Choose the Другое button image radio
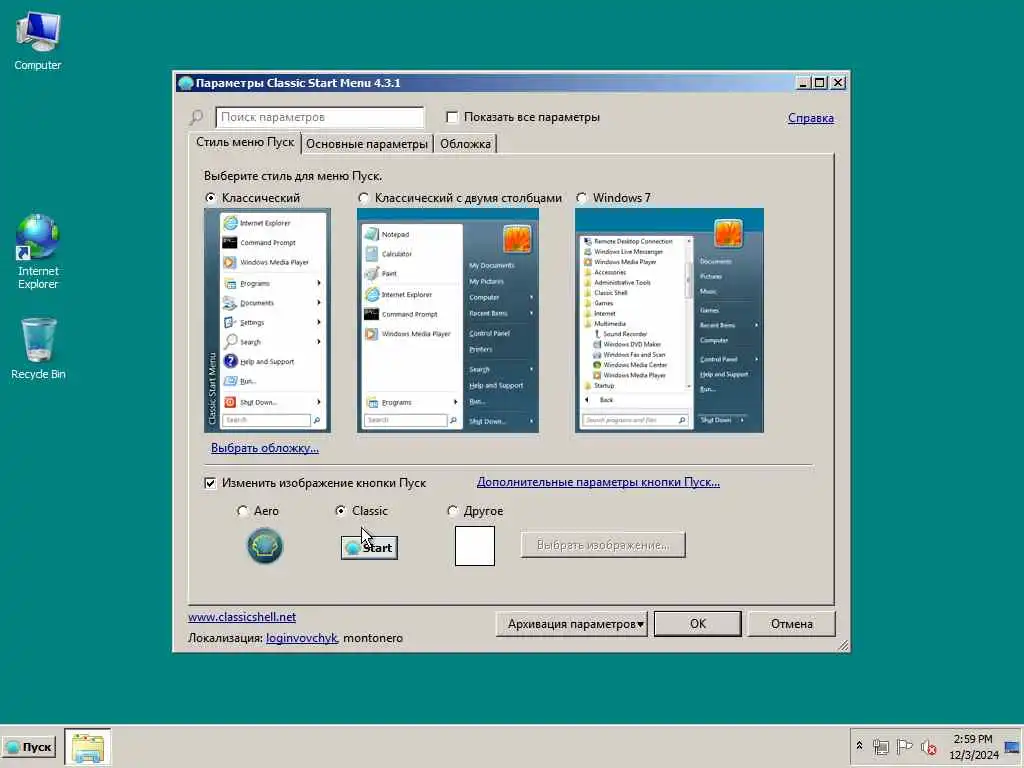The height and width of the screenshot is (768, 1024). coord(452,511)
